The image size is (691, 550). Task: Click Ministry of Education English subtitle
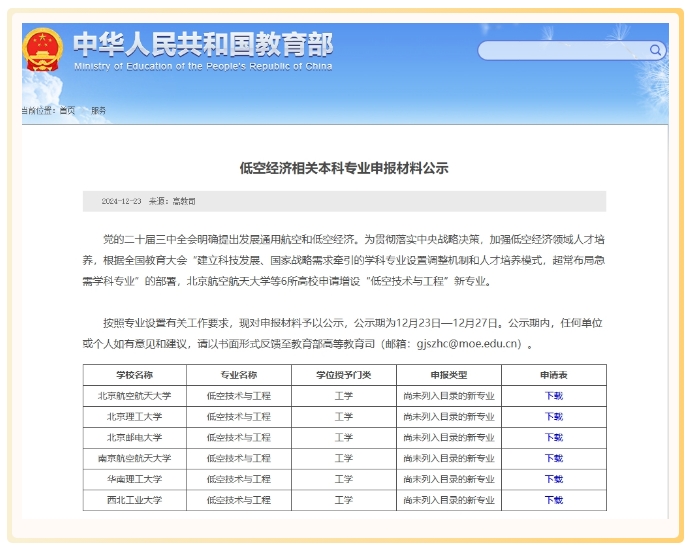click(203, 67)
